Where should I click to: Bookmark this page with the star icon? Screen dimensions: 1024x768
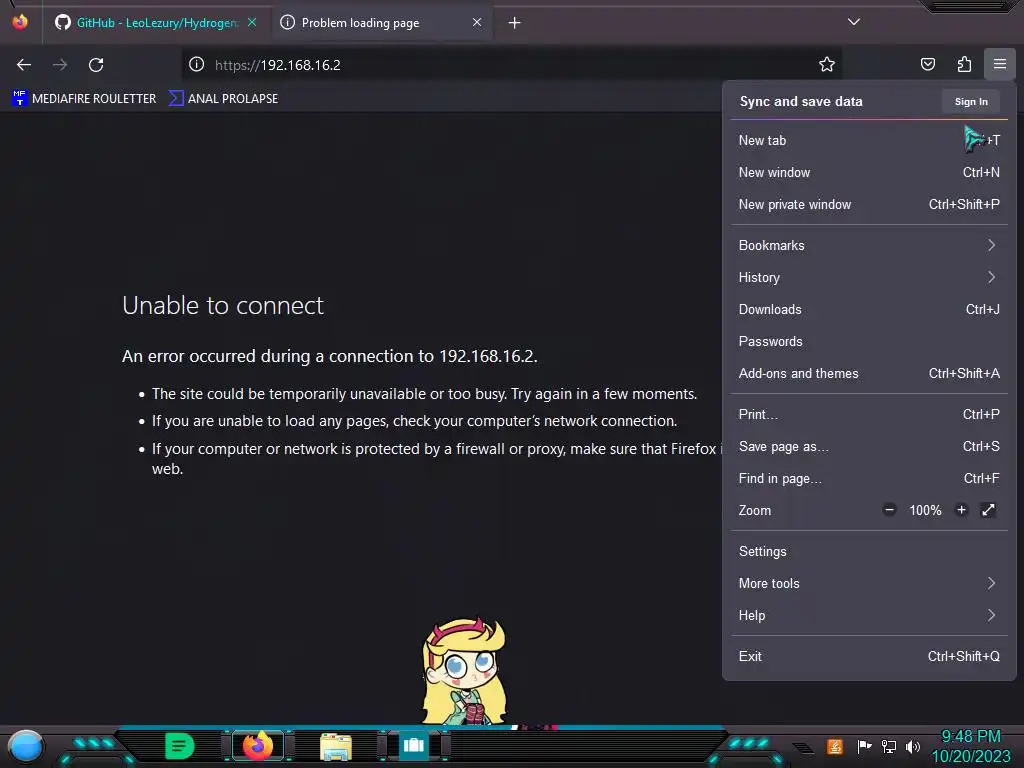[x=827, y=64]
